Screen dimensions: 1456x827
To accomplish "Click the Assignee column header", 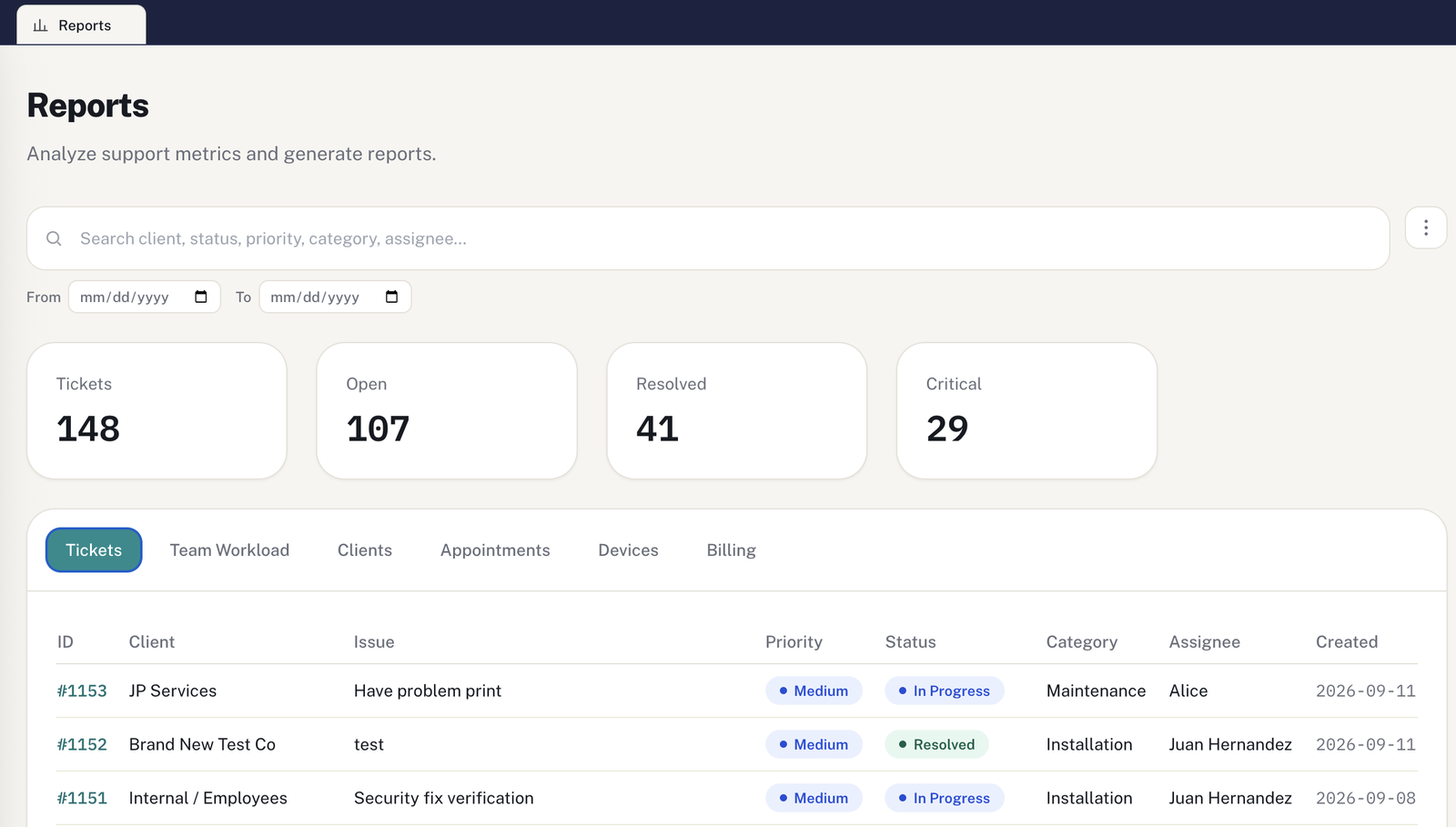I will (x=1204, y=641).
